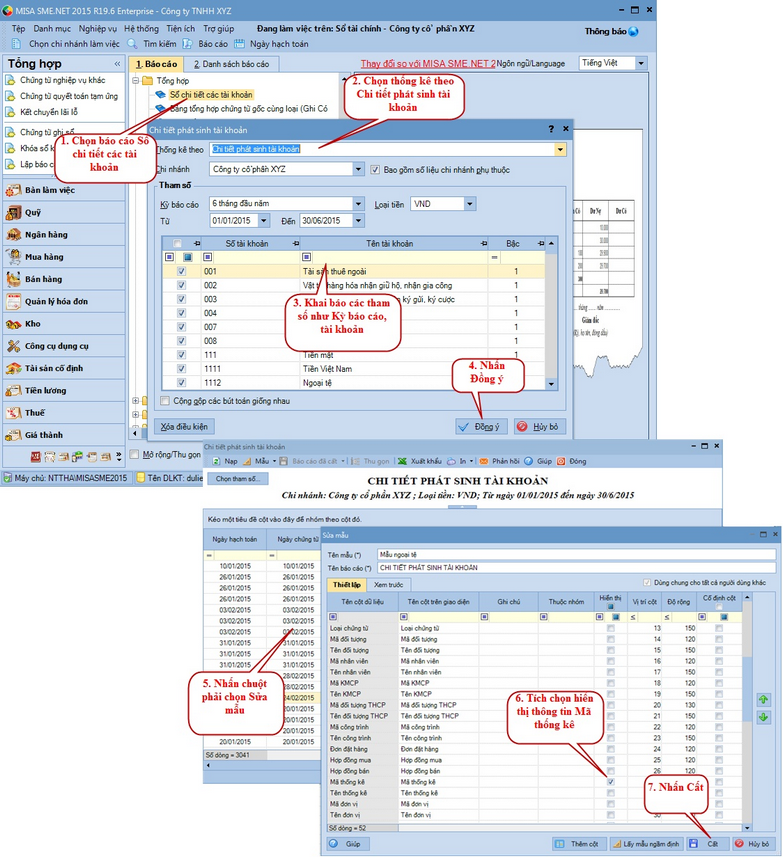The width and height of the screenshot is (783, 857).
Task: Click Phản hồi feedback envelope icon
Action: point(484,461)
